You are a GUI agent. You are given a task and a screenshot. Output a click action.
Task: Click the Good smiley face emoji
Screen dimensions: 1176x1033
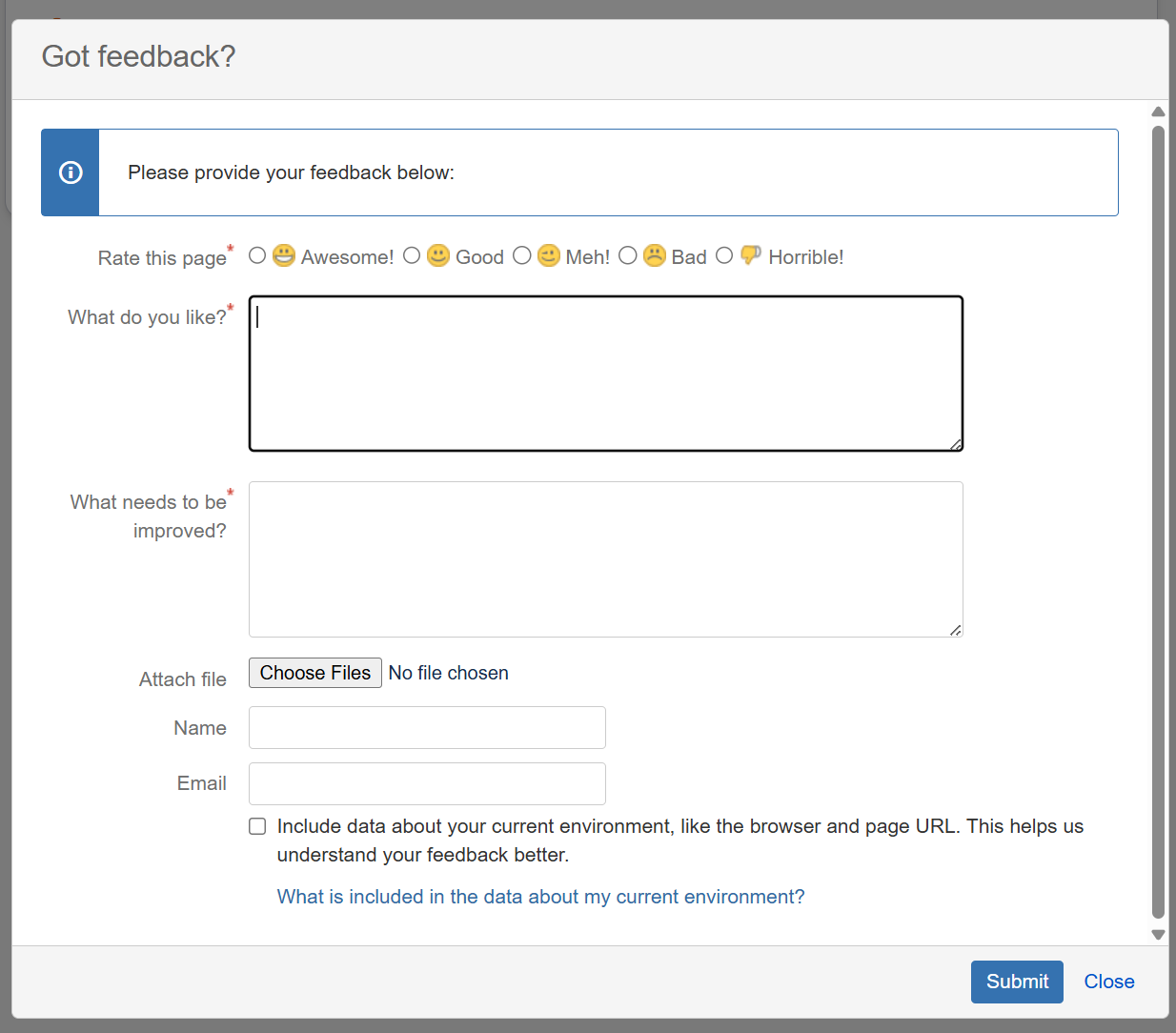pos(438,256)
